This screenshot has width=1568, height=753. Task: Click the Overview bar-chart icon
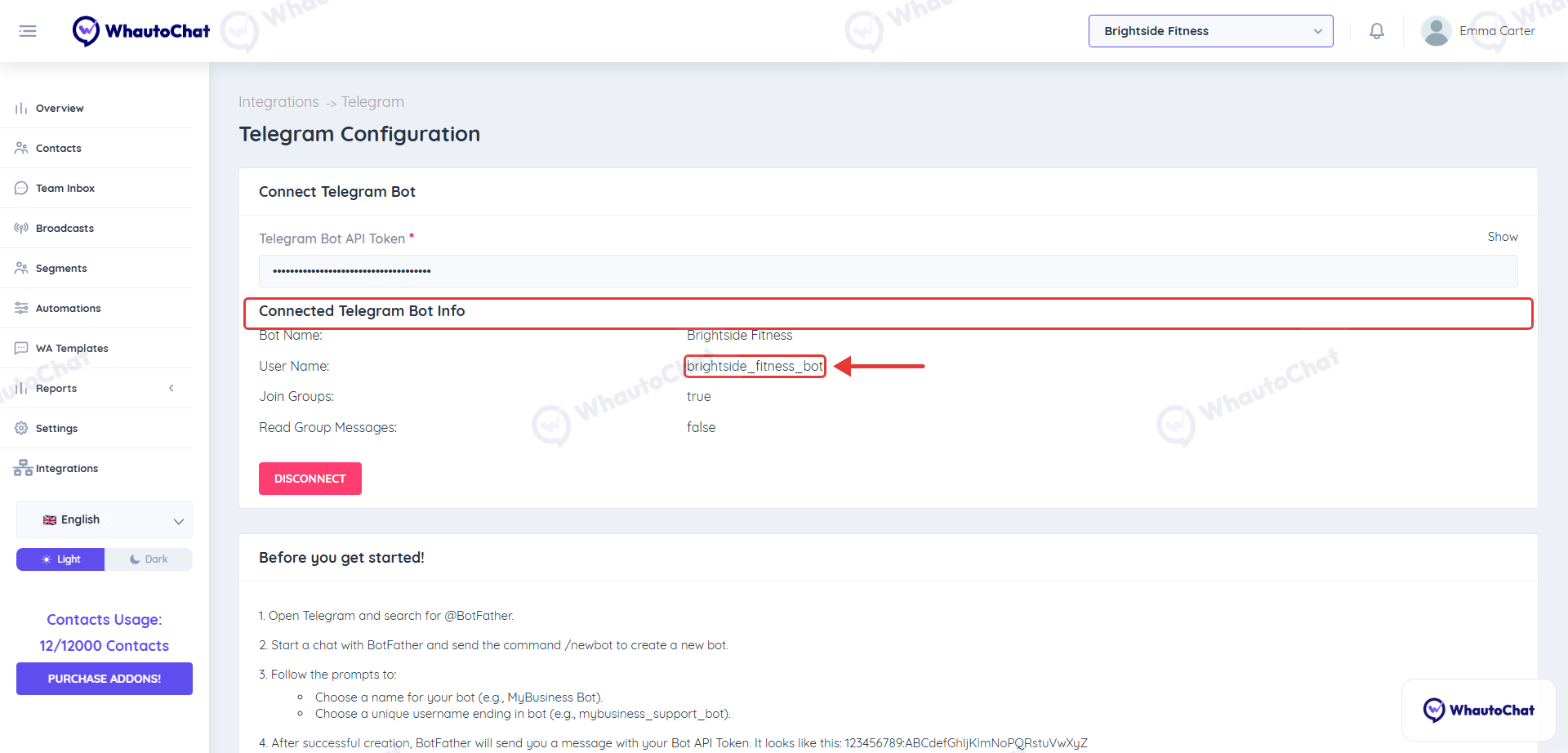click(x=21, y=109)
